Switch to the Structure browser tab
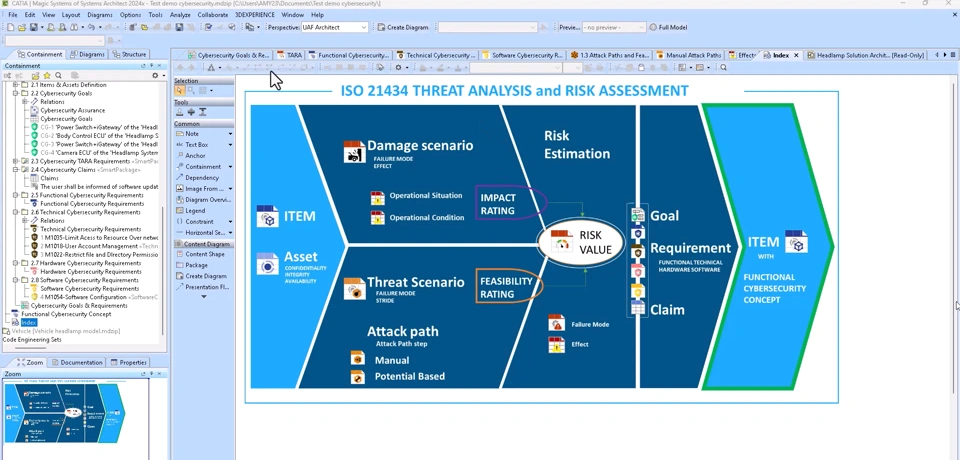The image size is (960, 460). coord(129,54)
